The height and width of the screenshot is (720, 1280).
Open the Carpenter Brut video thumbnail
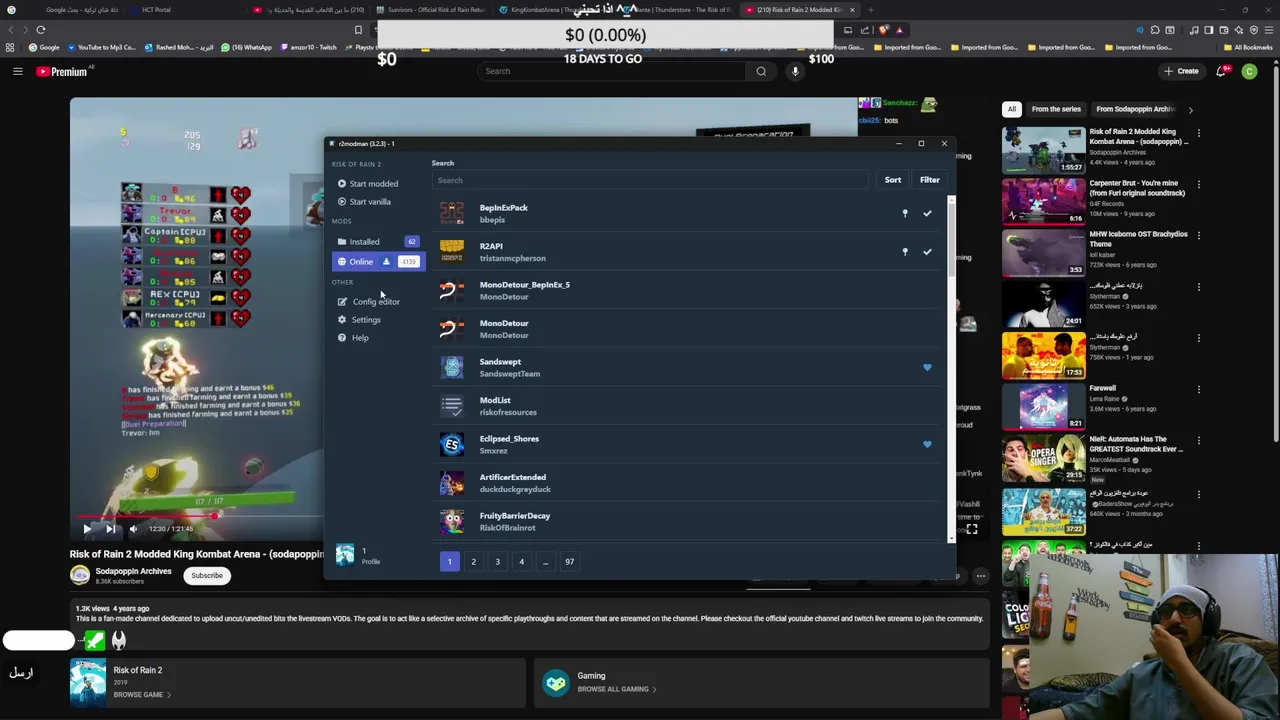pos(1043,201)
